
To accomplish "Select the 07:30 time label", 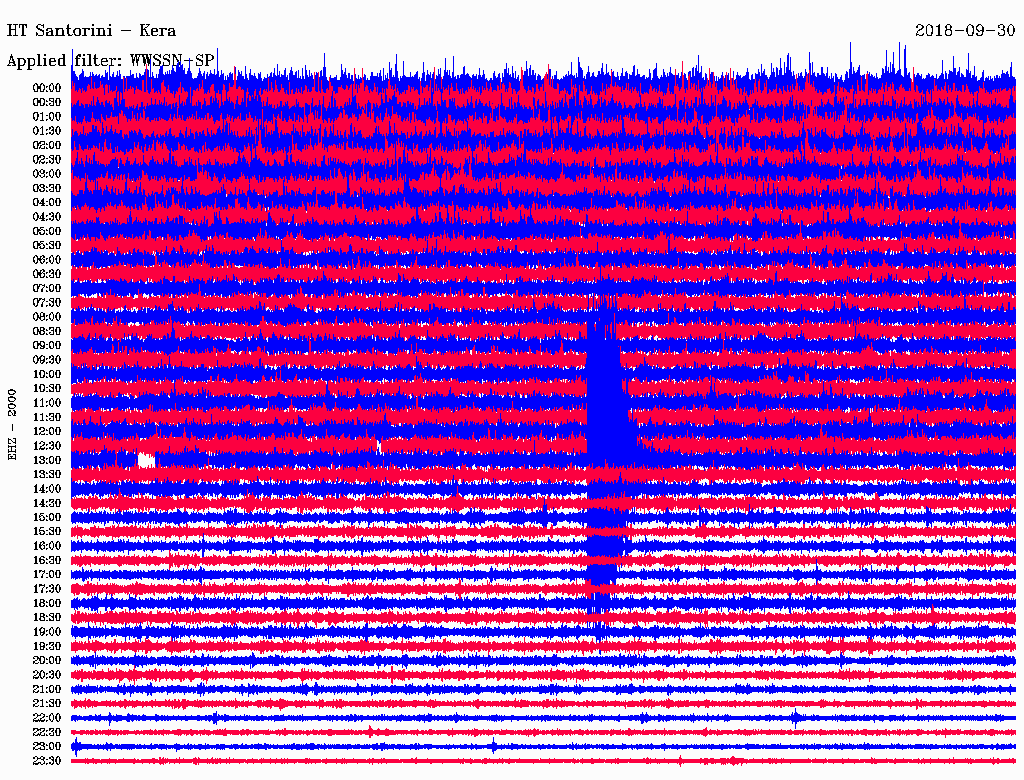I will coord(47,303).
